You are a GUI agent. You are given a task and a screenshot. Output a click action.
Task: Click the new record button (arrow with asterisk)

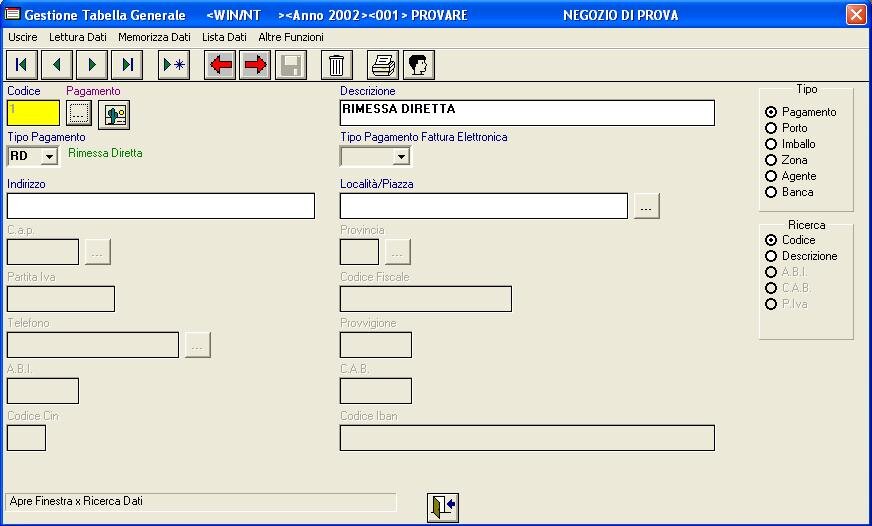pyautogui.click(x=174, y=65)
